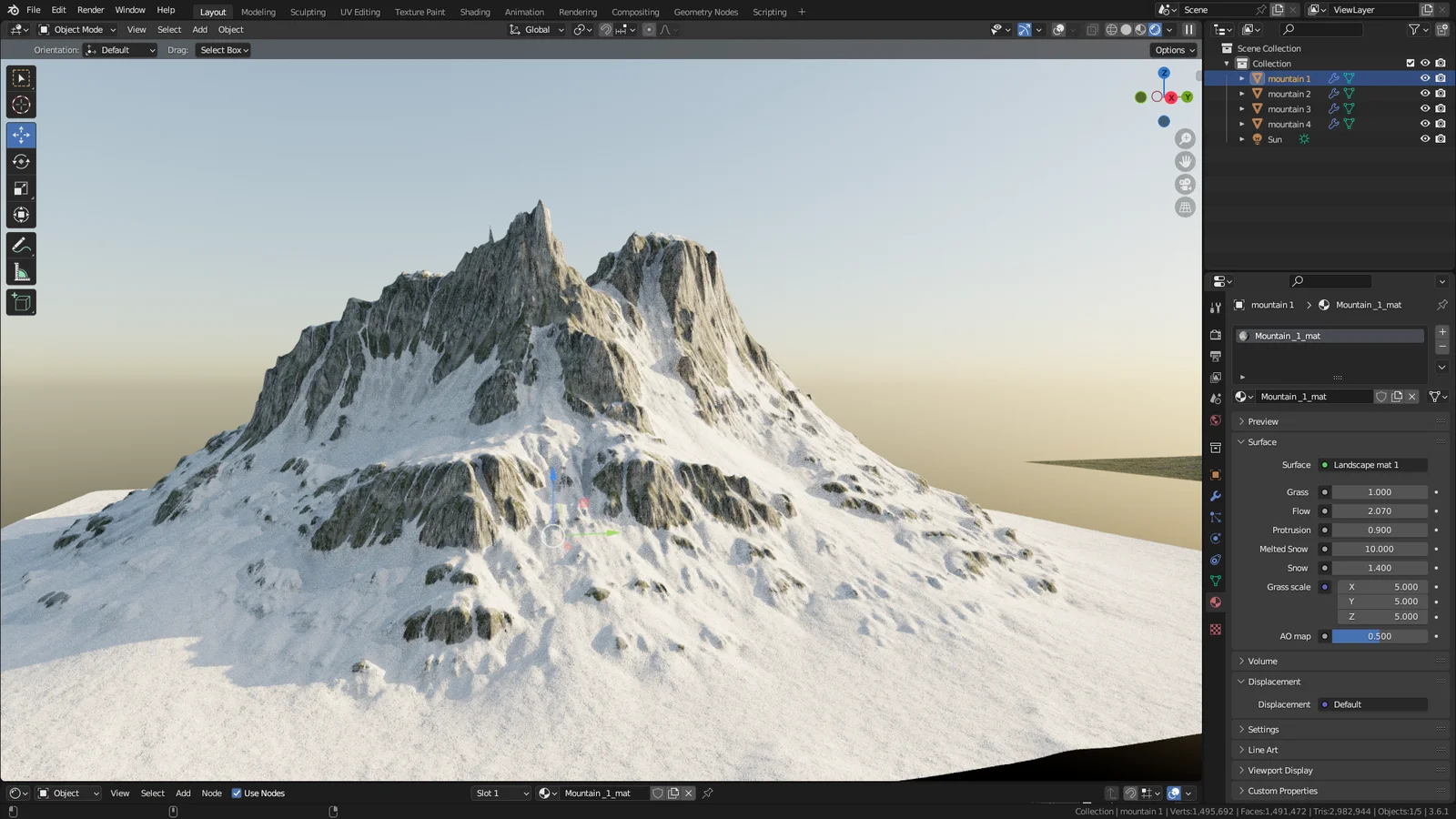The image size is (1456, 819).
Task: Hide mountain 2 in the outliner
Action: point(1425,93)
